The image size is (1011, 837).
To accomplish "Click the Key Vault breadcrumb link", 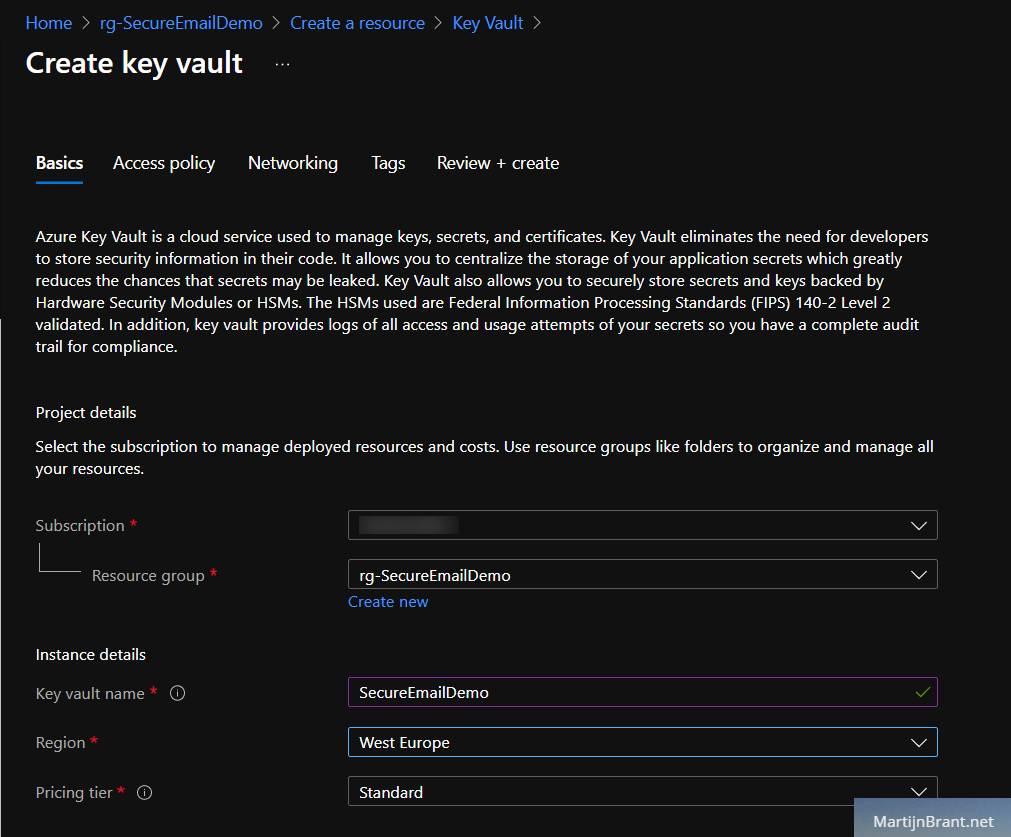I will tap(487, 23).
